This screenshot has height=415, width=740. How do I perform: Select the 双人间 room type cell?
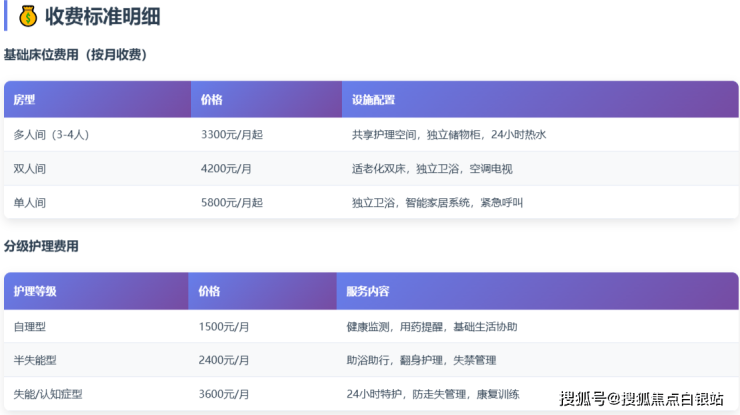pyautogui.click(x=30, y=168)
